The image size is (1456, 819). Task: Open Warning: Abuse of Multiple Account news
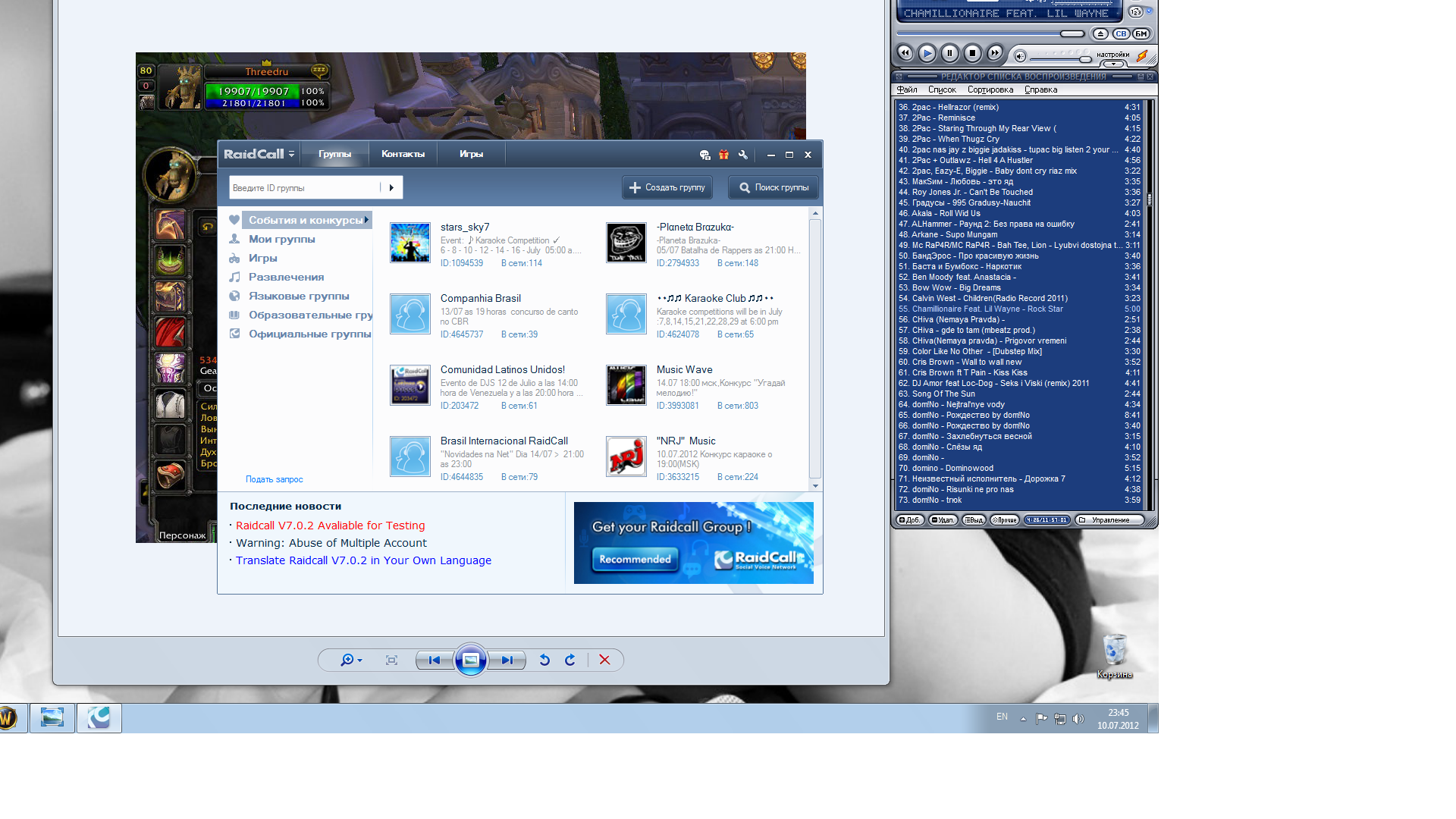(x=331, y=543)
